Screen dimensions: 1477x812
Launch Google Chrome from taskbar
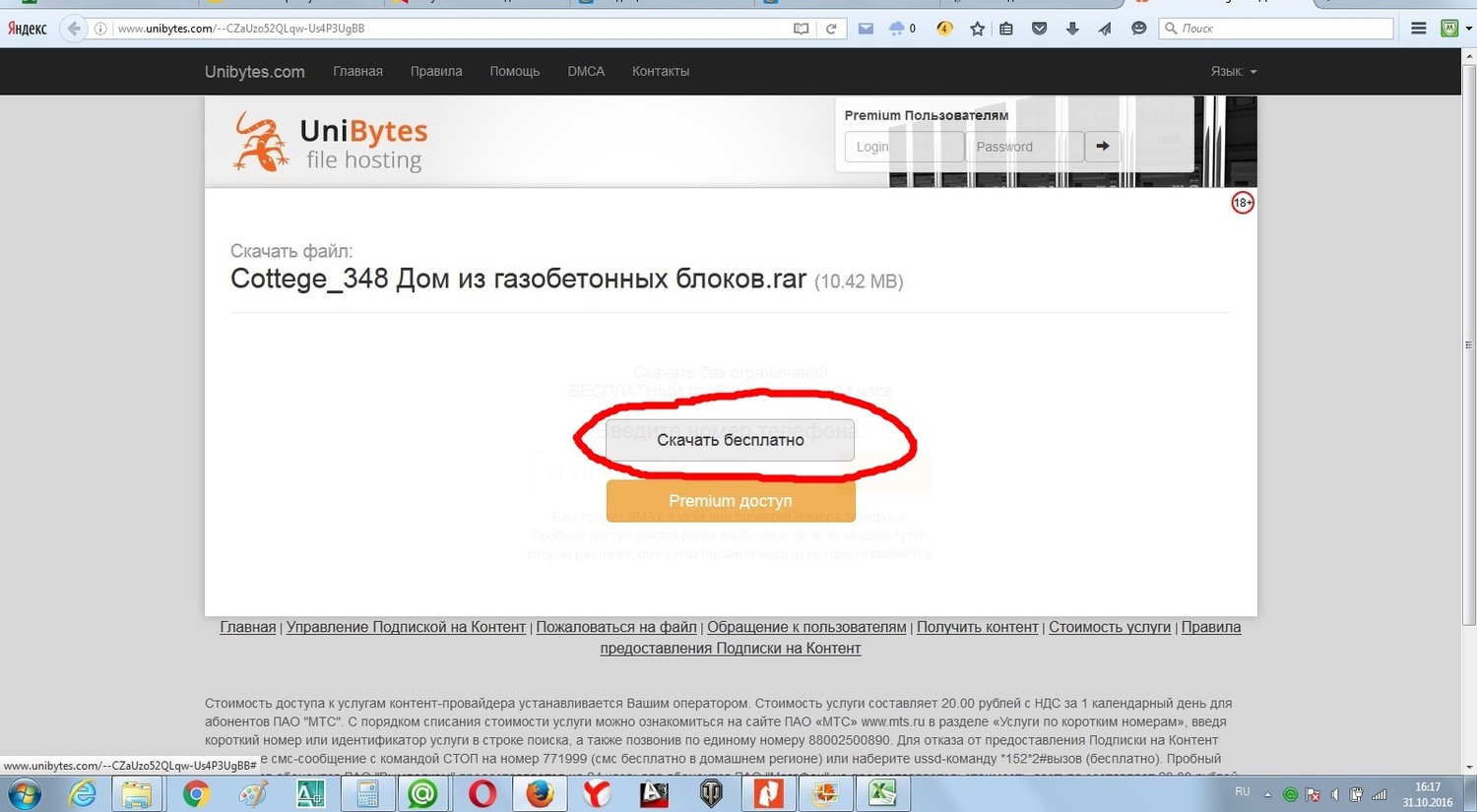point(196,793)
